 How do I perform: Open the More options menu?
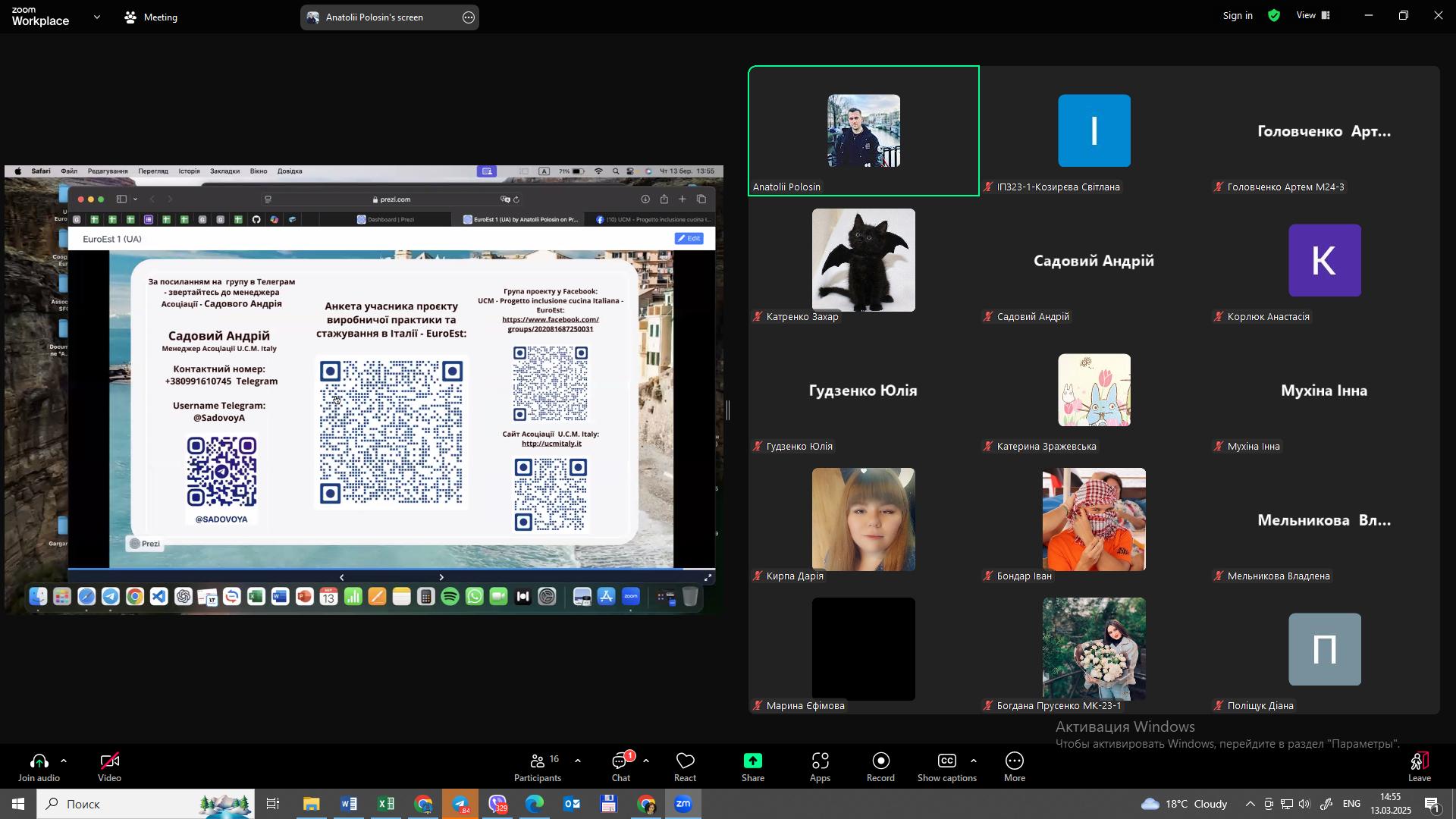1015,767
